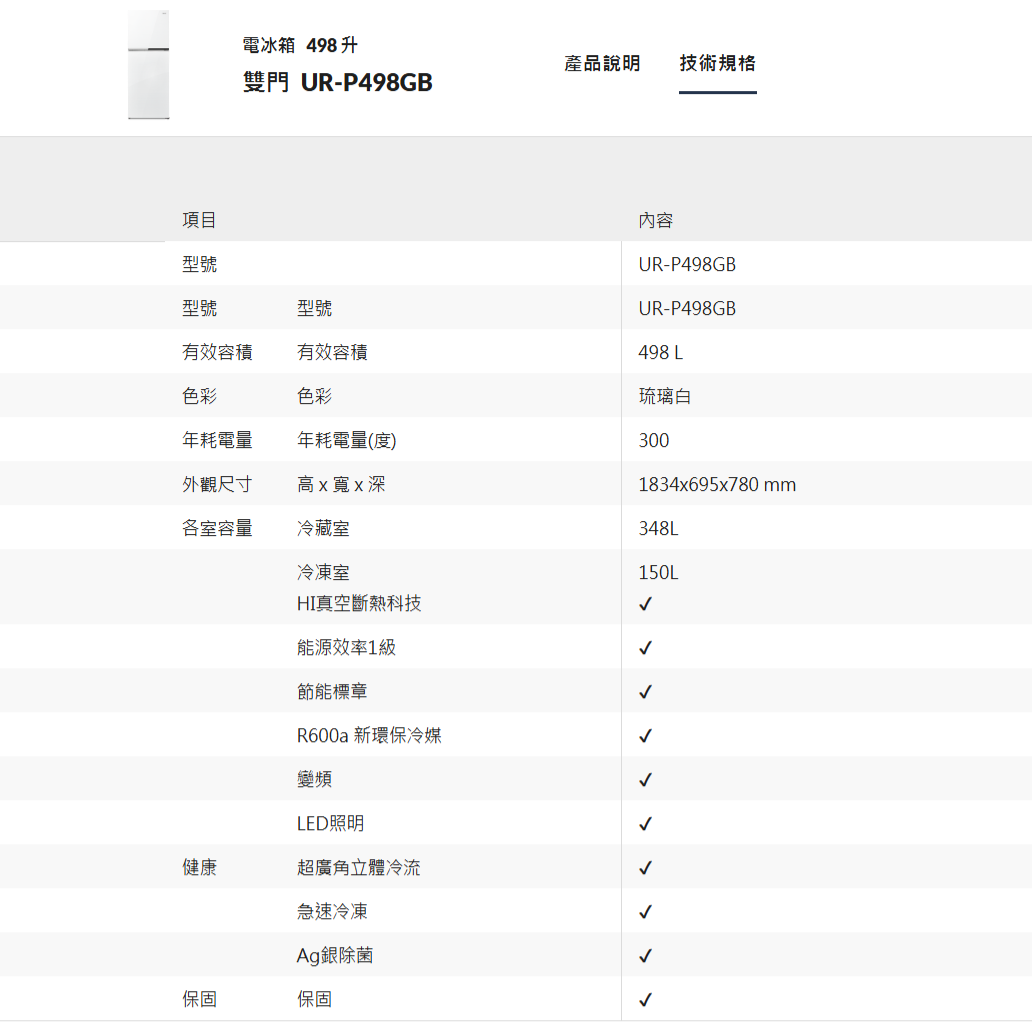This screenshot has width=1032, height=1023.
Task: Click the 雙門 UR-P498GB product title
Action: pos(338,83)
